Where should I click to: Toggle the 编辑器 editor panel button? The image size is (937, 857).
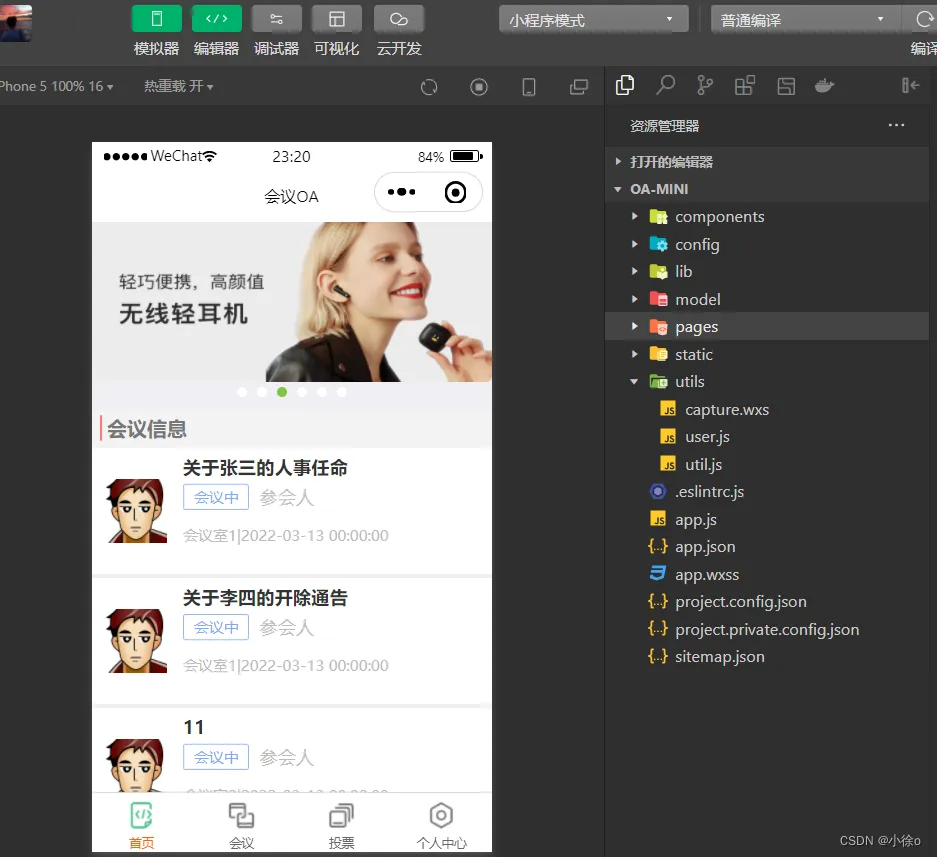tap(216, 19)
